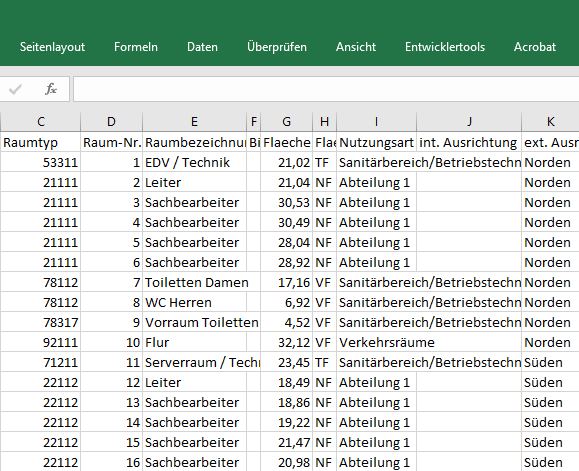This screenshot has width=579, height=471.
Task: Select column K header
Action: (x=551, y=121)
